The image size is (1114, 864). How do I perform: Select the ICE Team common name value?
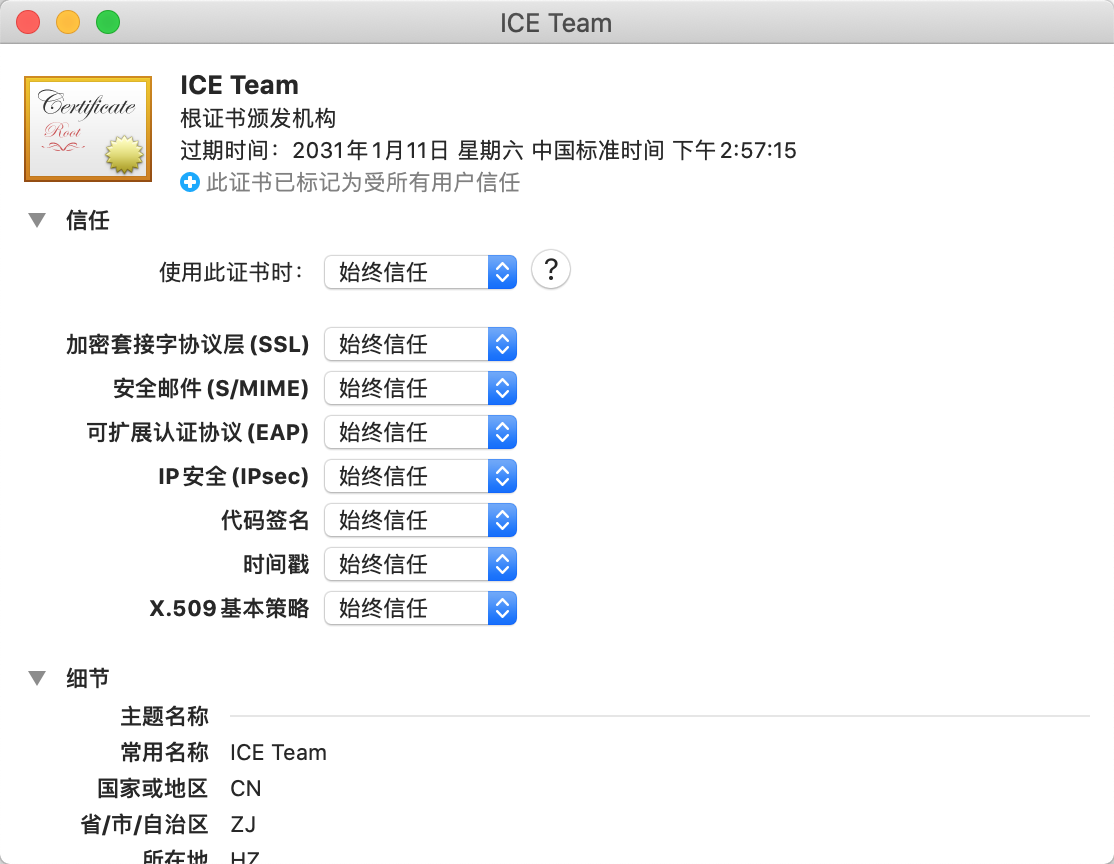278,752
